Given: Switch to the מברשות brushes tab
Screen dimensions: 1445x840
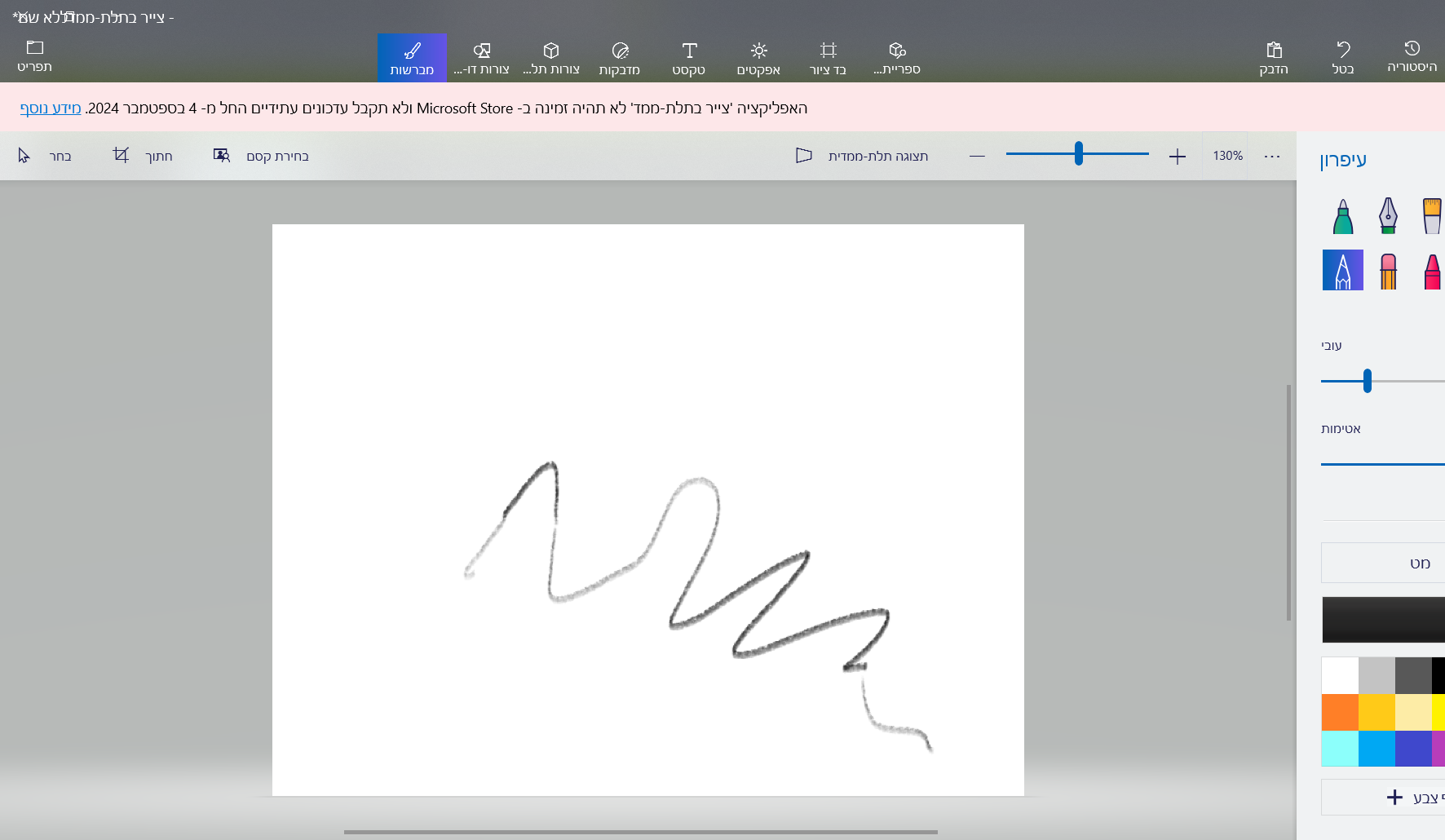Looking at the screenshot, I should (x=412, y=58).
